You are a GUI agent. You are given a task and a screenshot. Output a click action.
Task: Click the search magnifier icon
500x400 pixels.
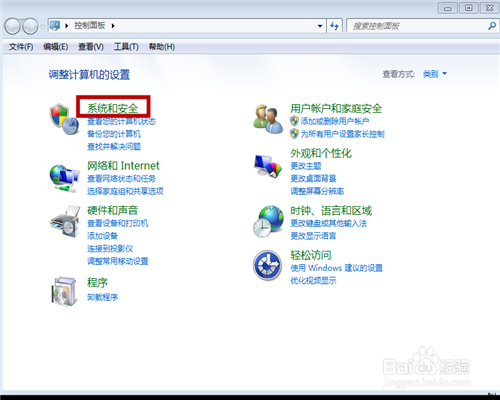492,26
